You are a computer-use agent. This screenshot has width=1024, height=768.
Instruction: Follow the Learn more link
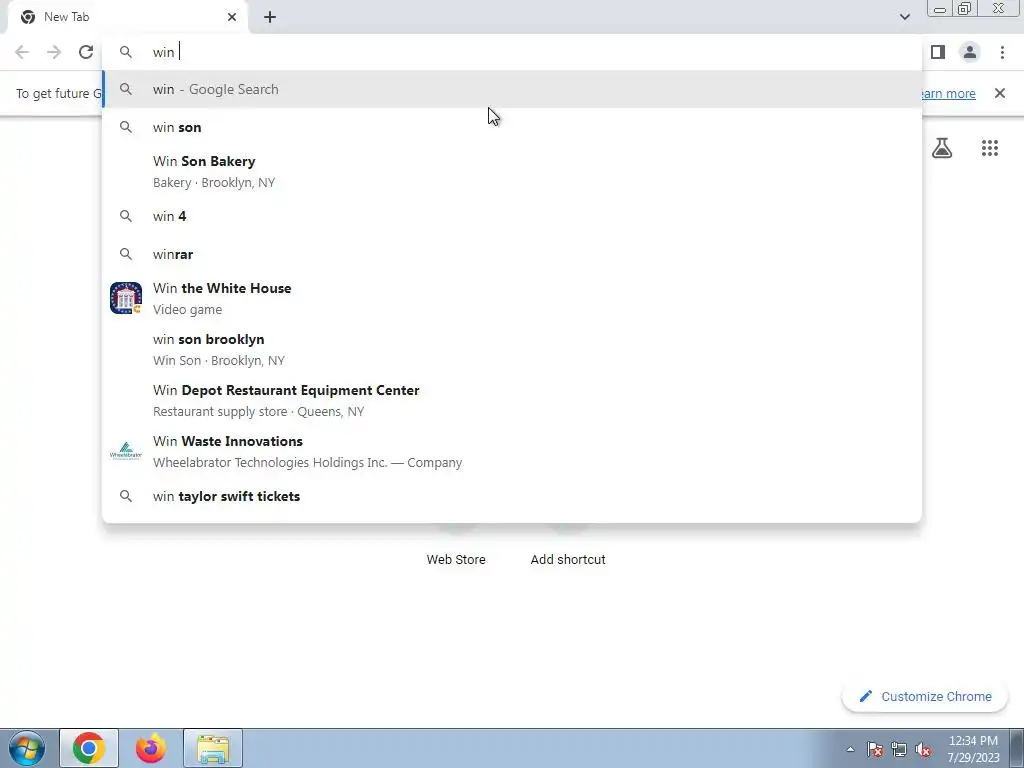click(948, 93)
